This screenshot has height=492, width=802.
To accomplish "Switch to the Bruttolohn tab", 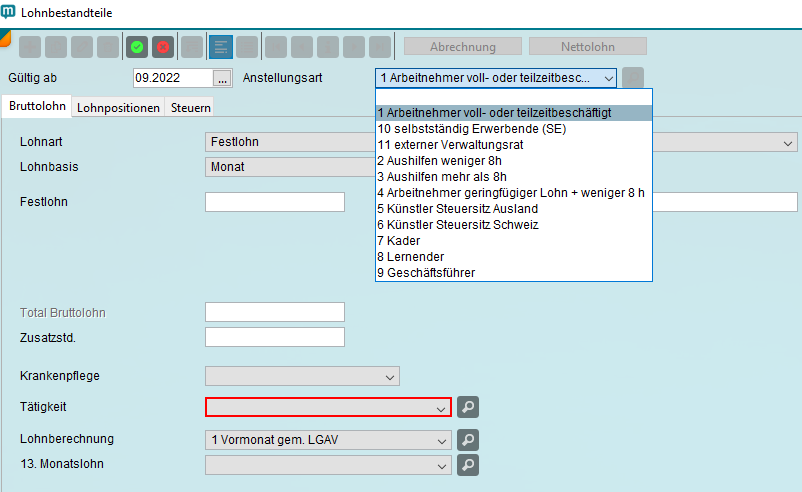I will coord(37,106).
